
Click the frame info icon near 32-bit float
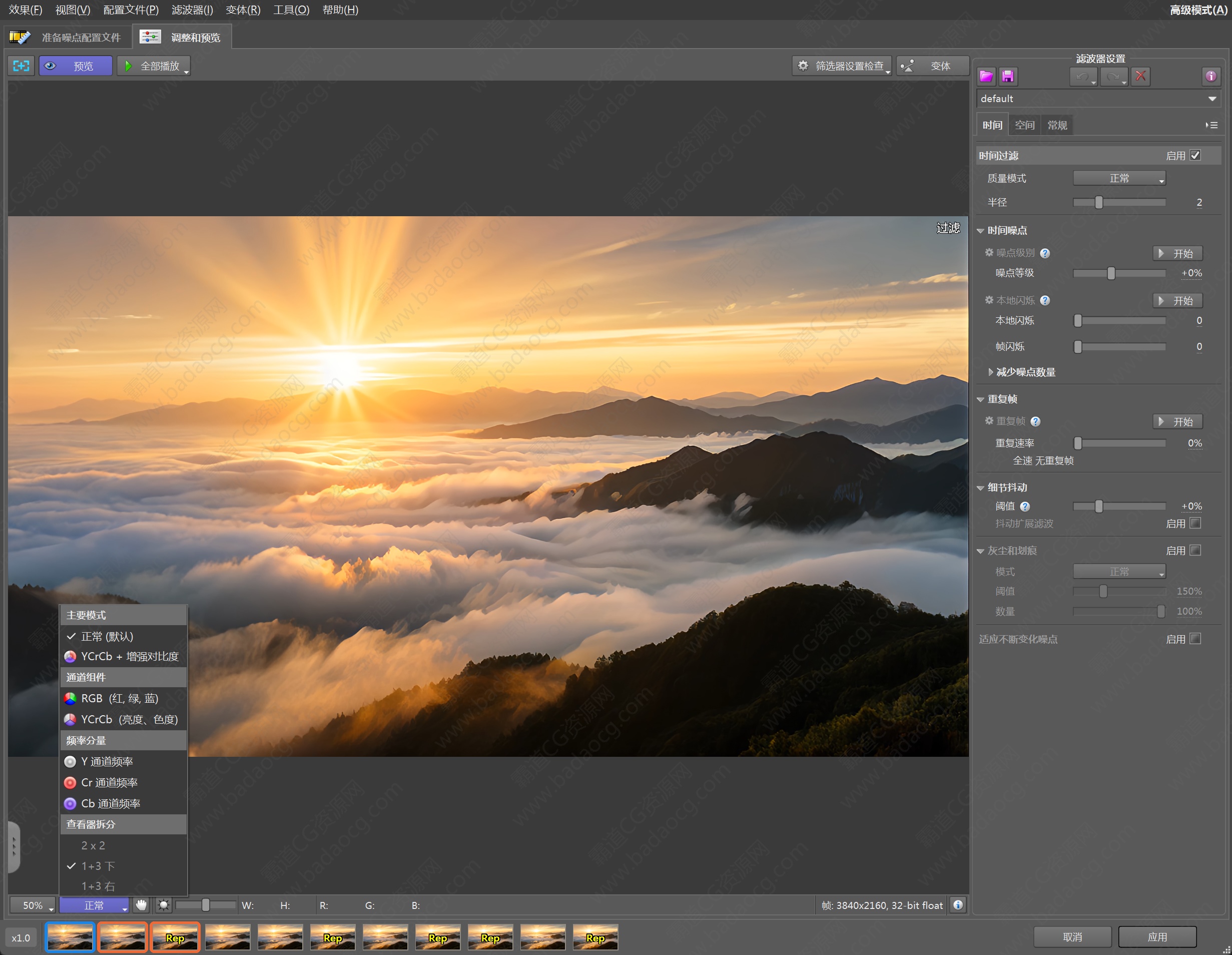958,905
